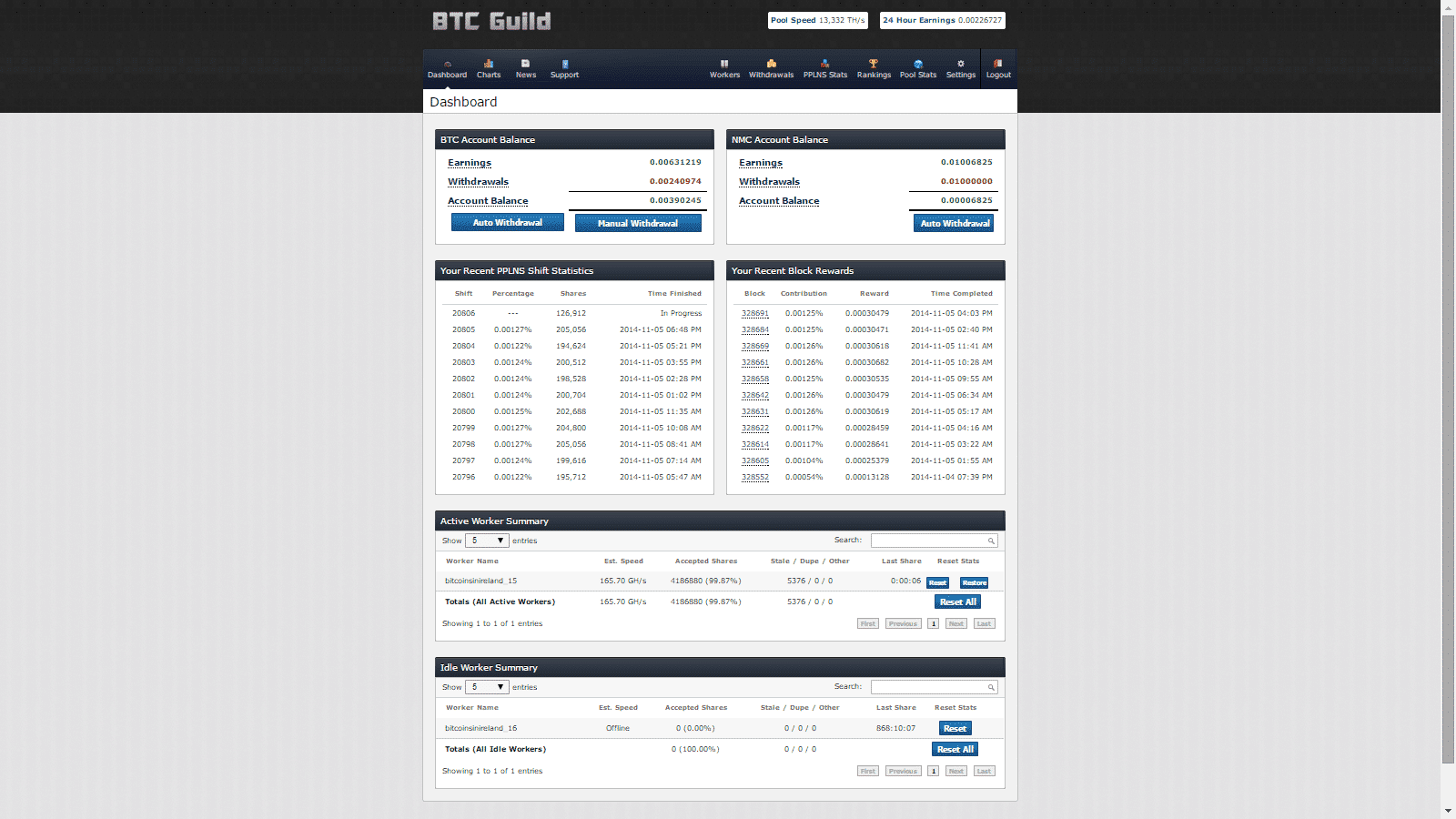Click page 1 in Active Worker pagination
Screen dimensions: 1456x819
(933, 623)
